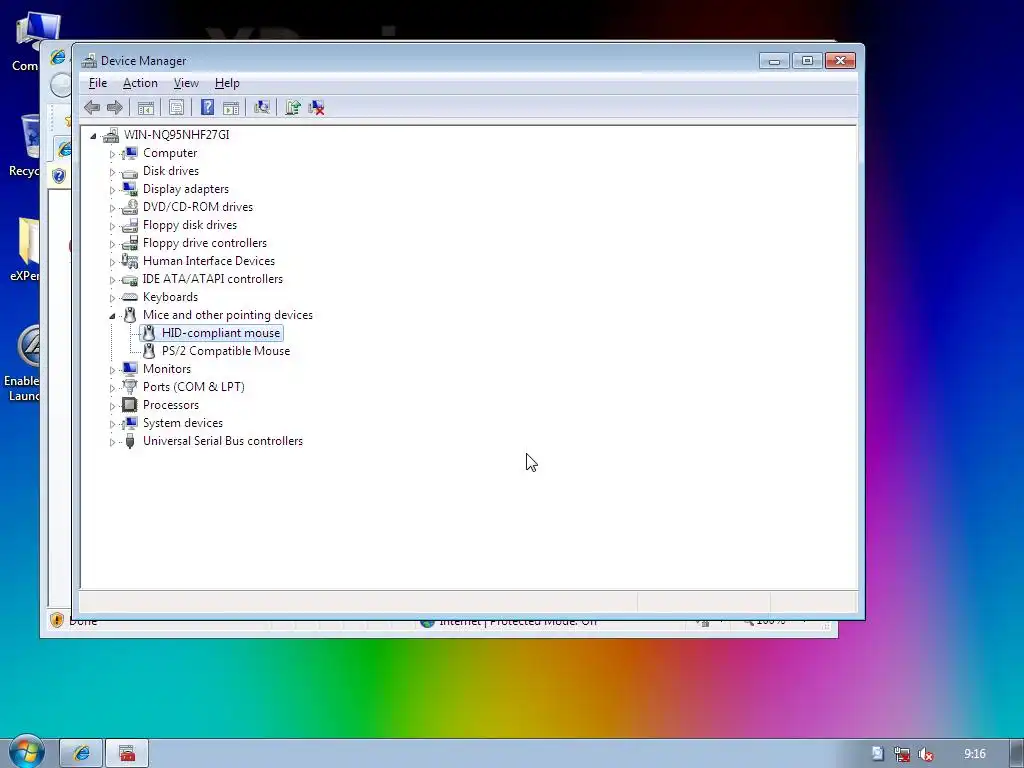This screenshot has width=1024, height=768.
Task: Expand Universal Serial Bus controllers category
Action: [112, 442]
